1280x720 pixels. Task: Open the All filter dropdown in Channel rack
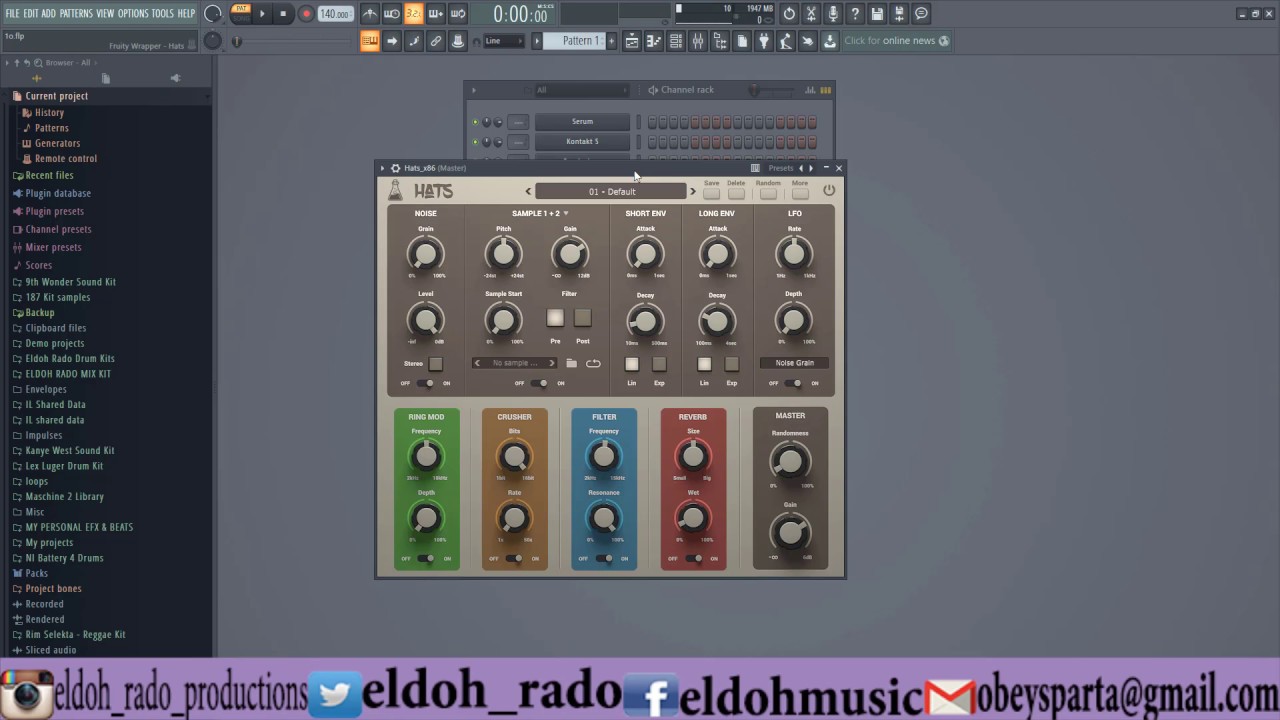tap(582, 90)
